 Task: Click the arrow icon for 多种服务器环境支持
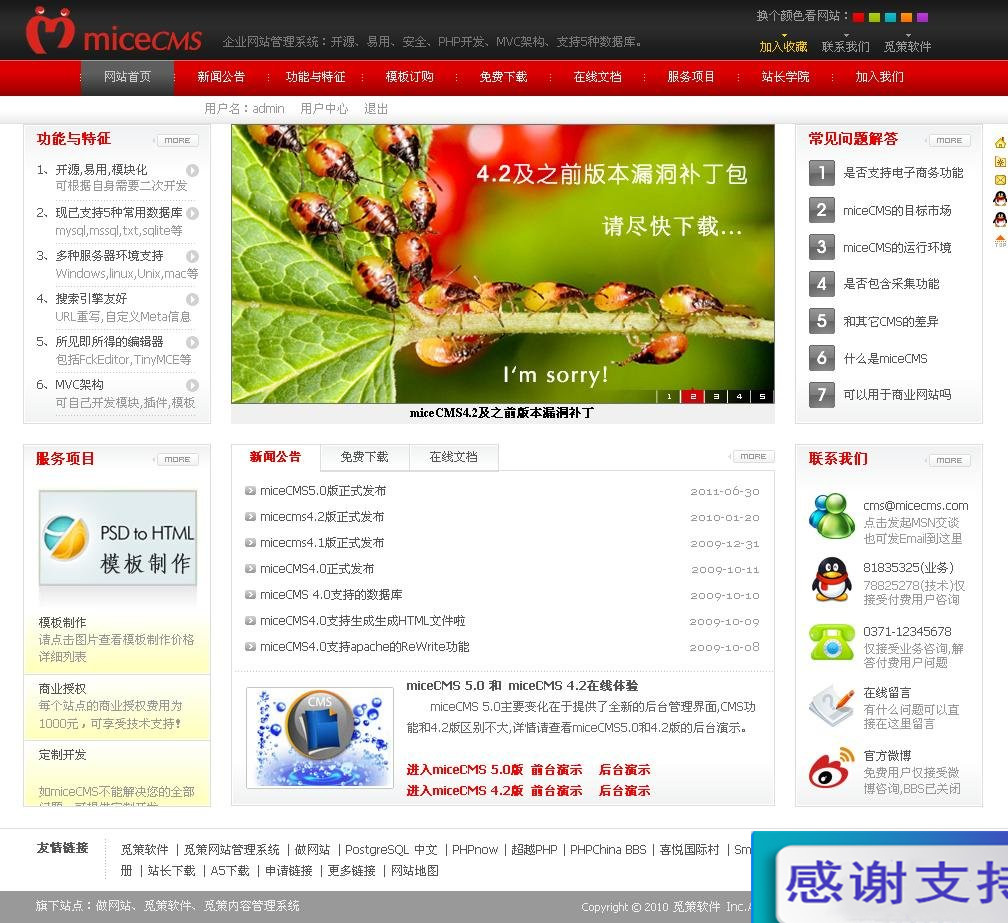tap(192, 256)
